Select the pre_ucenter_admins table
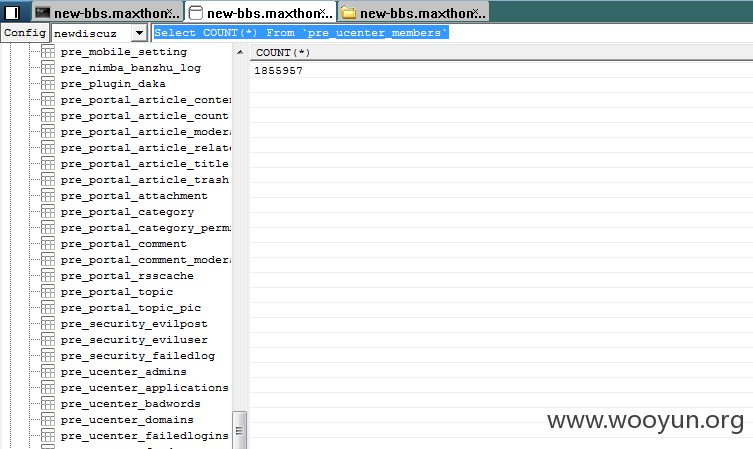This screenshot has width=753, height=449. click(123, 372)
